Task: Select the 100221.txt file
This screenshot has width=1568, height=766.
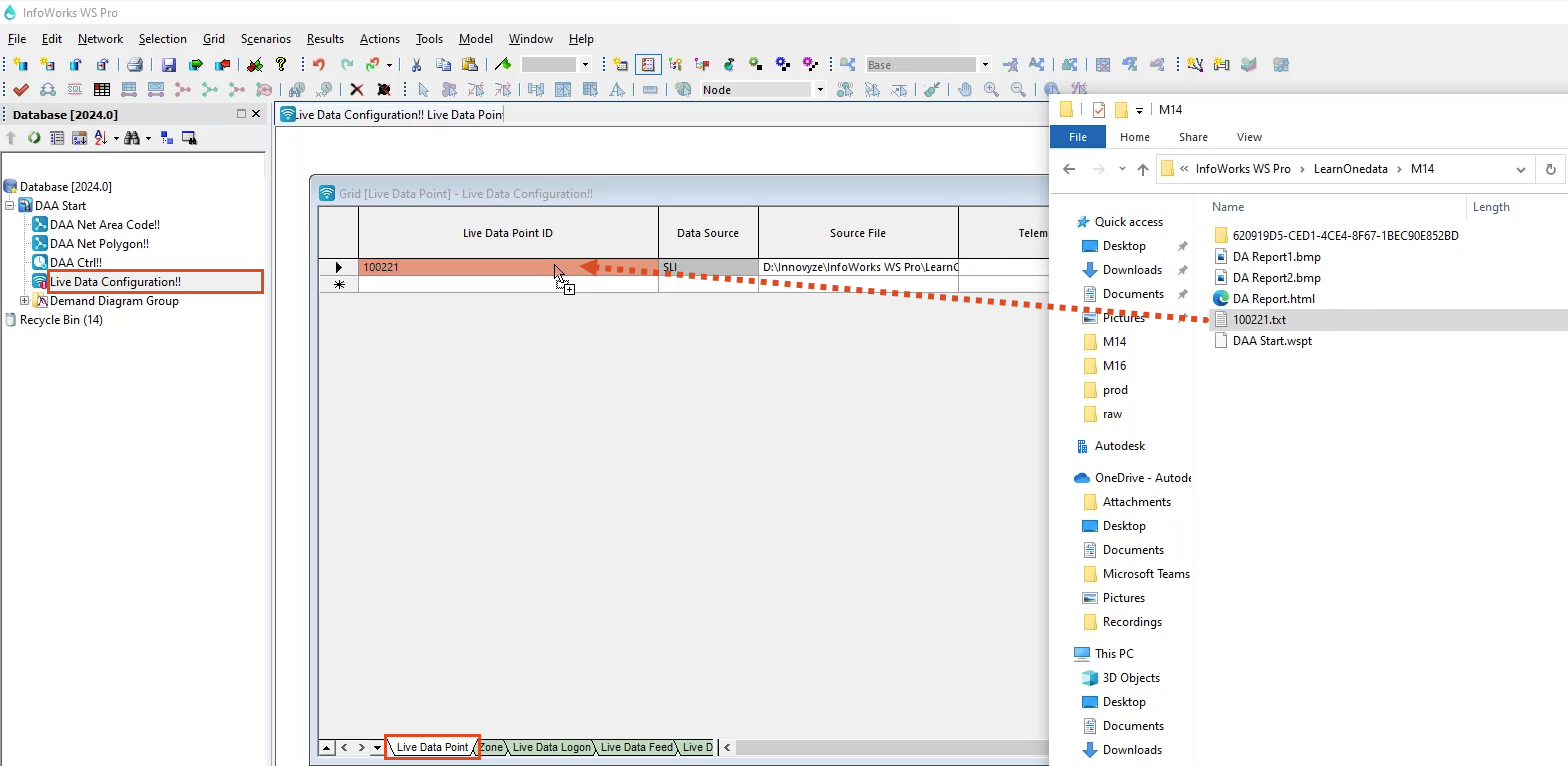Action: 1259,320
